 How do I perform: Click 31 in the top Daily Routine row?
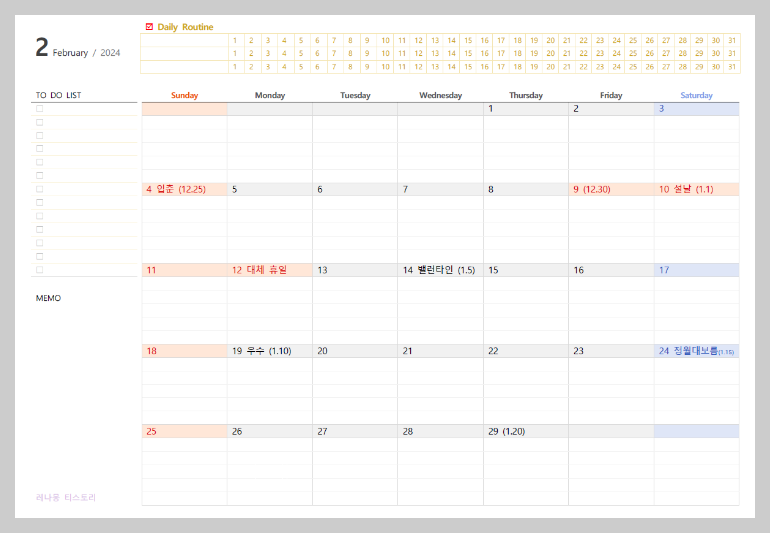[732, 40]
